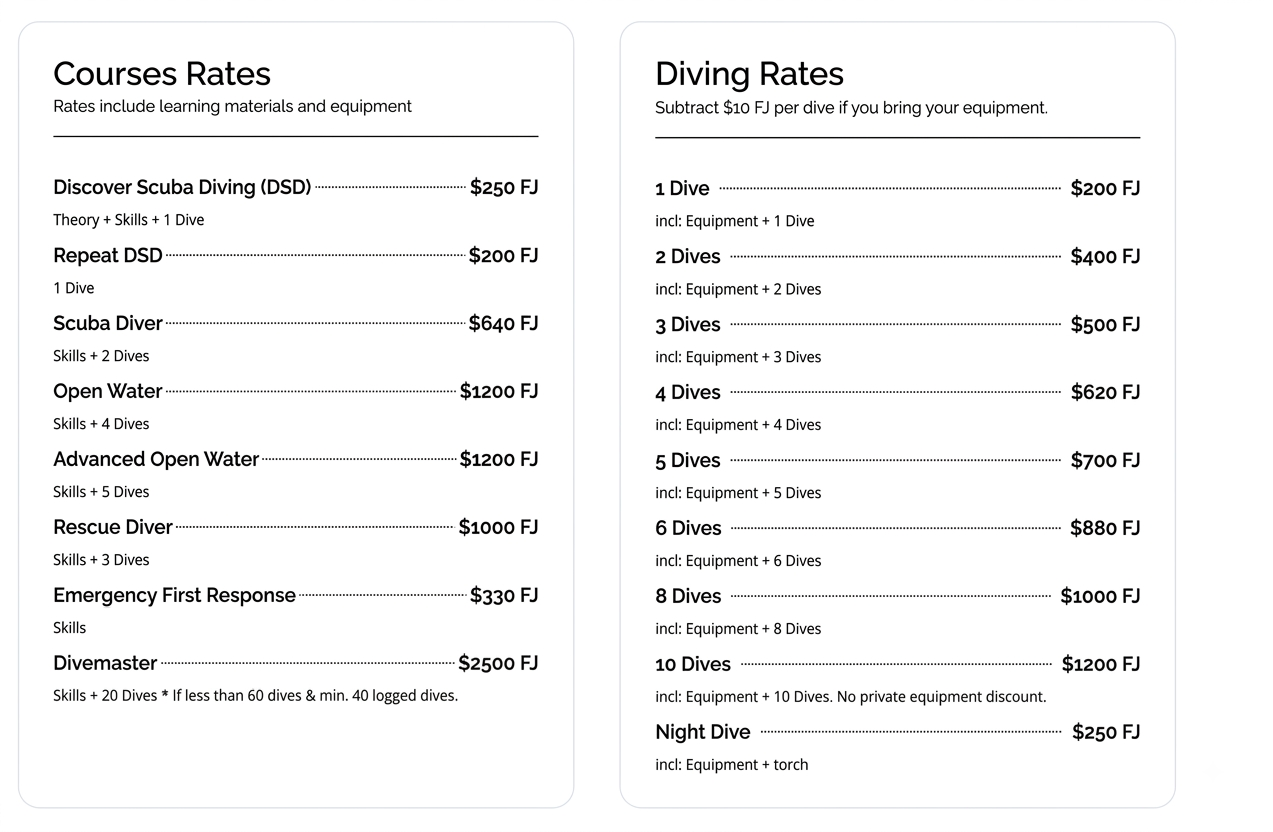Click the $2500 FJ Divemaster price
The image size is (1273, 832).
pyautogui.click(x=498, y=663)
